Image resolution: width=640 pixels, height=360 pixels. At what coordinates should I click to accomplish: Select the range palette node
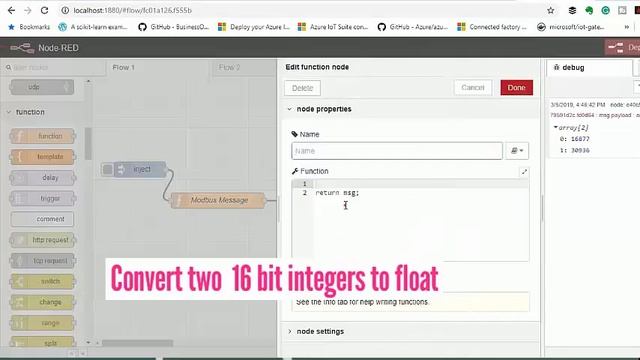tap(43, 323)
